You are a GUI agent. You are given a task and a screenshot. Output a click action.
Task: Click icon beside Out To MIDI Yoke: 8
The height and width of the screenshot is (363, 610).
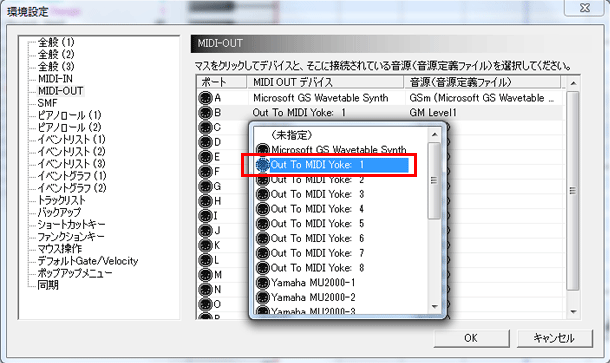[x=263, y=268]
